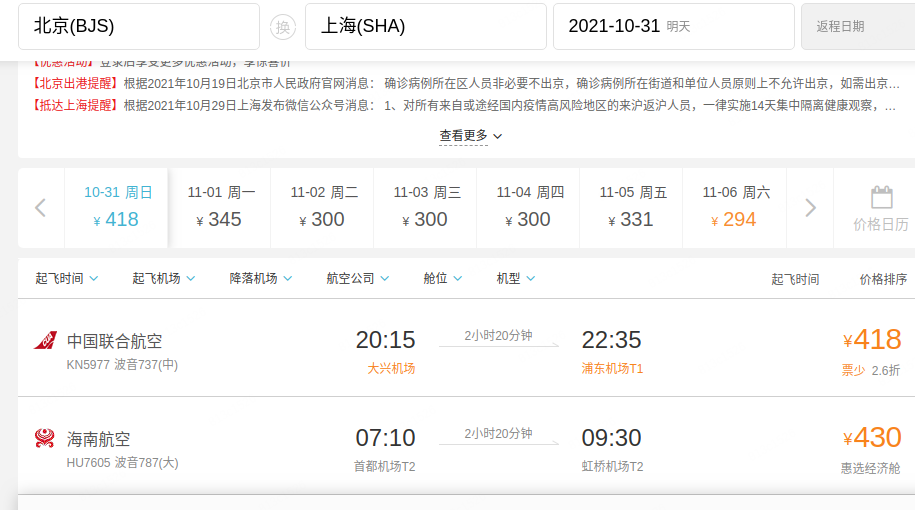Viewport: 915px width, 510px height.
Task: Open the 起飞机场 filter dropdown
Action: click(163, 278)
